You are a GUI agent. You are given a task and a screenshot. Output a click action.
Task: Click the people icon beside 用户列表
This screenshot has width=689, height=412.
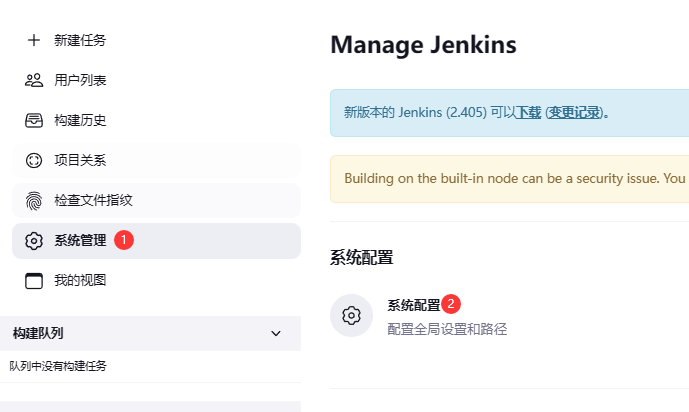click(34, 80)
